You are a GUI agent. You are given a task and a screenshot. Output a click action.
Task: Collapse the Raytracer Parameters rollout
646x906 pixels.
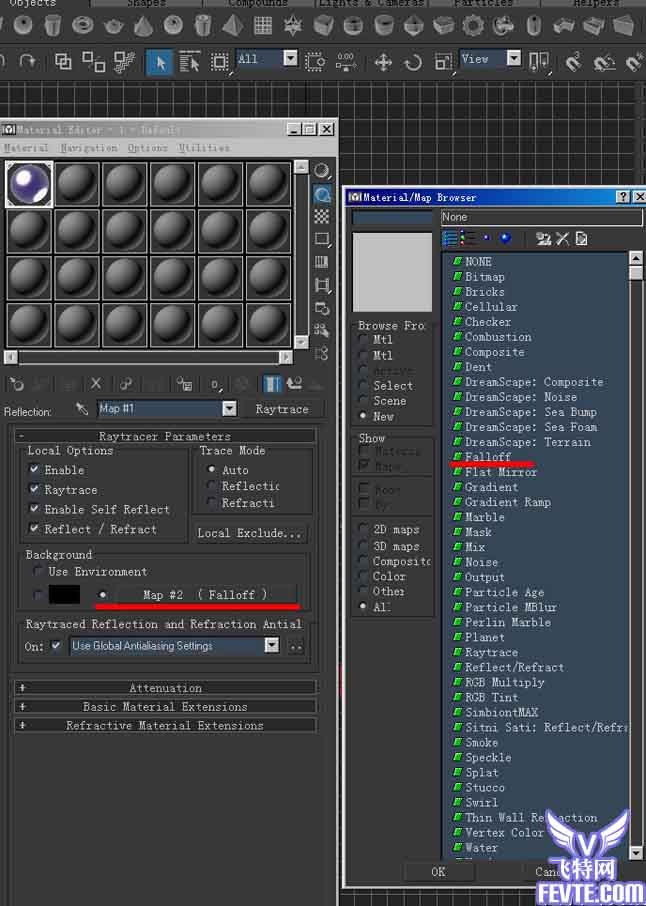(x=165, y=436)
